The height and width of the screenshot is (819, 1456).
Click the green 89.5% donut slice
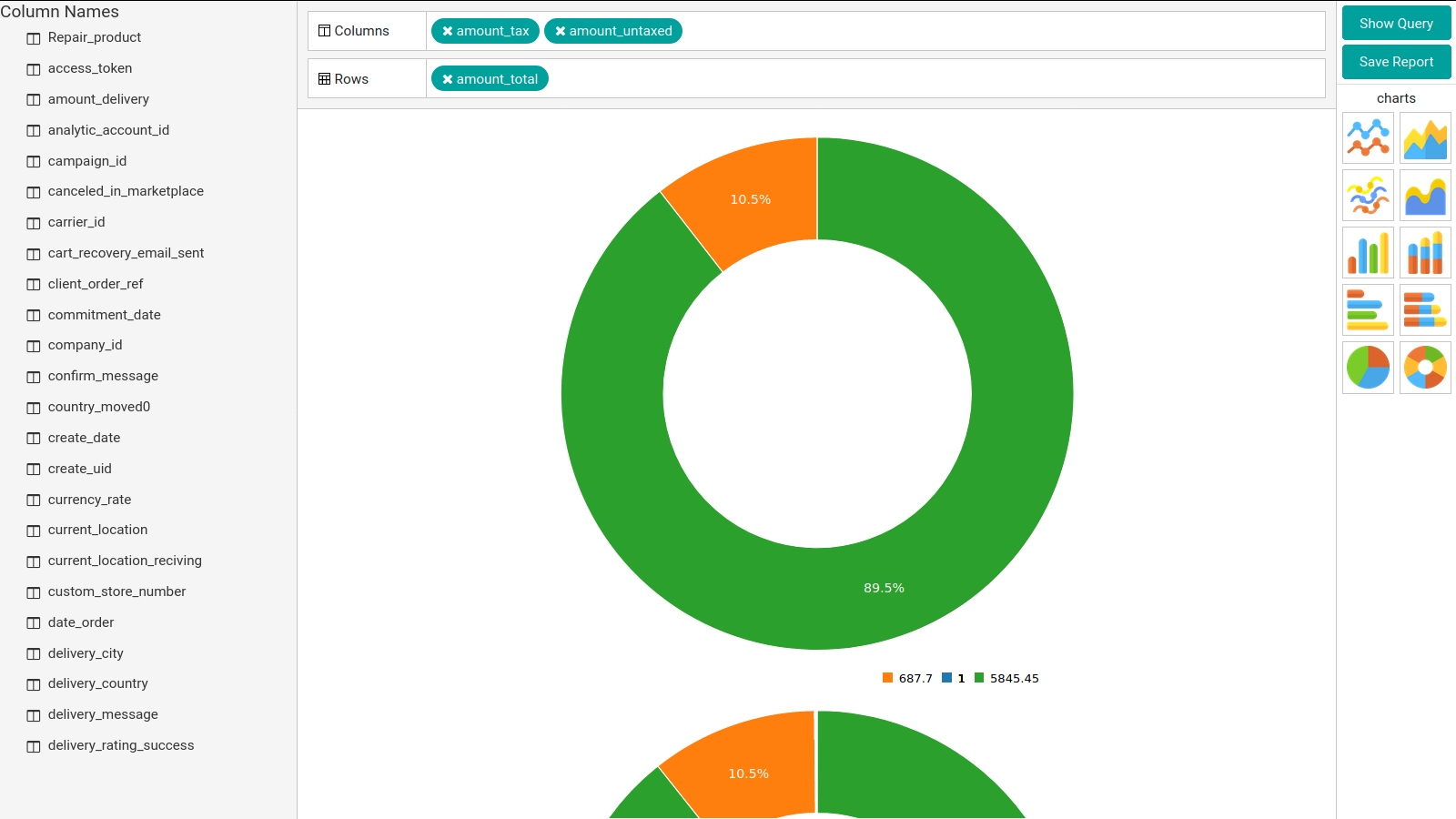click(x=884, y=588)
